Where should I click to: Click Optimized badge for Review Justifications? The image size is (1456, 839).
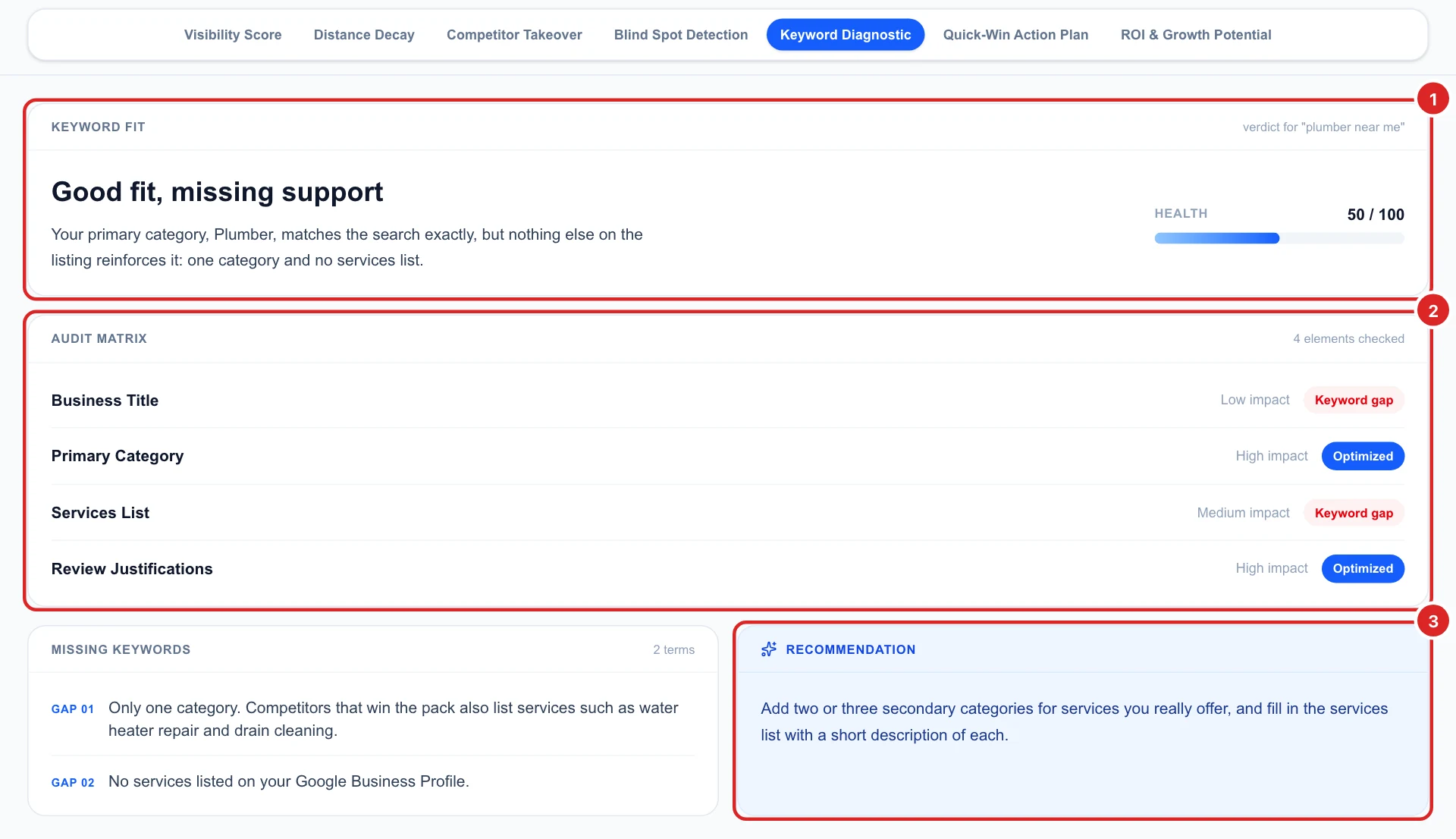pos(1363,568)
